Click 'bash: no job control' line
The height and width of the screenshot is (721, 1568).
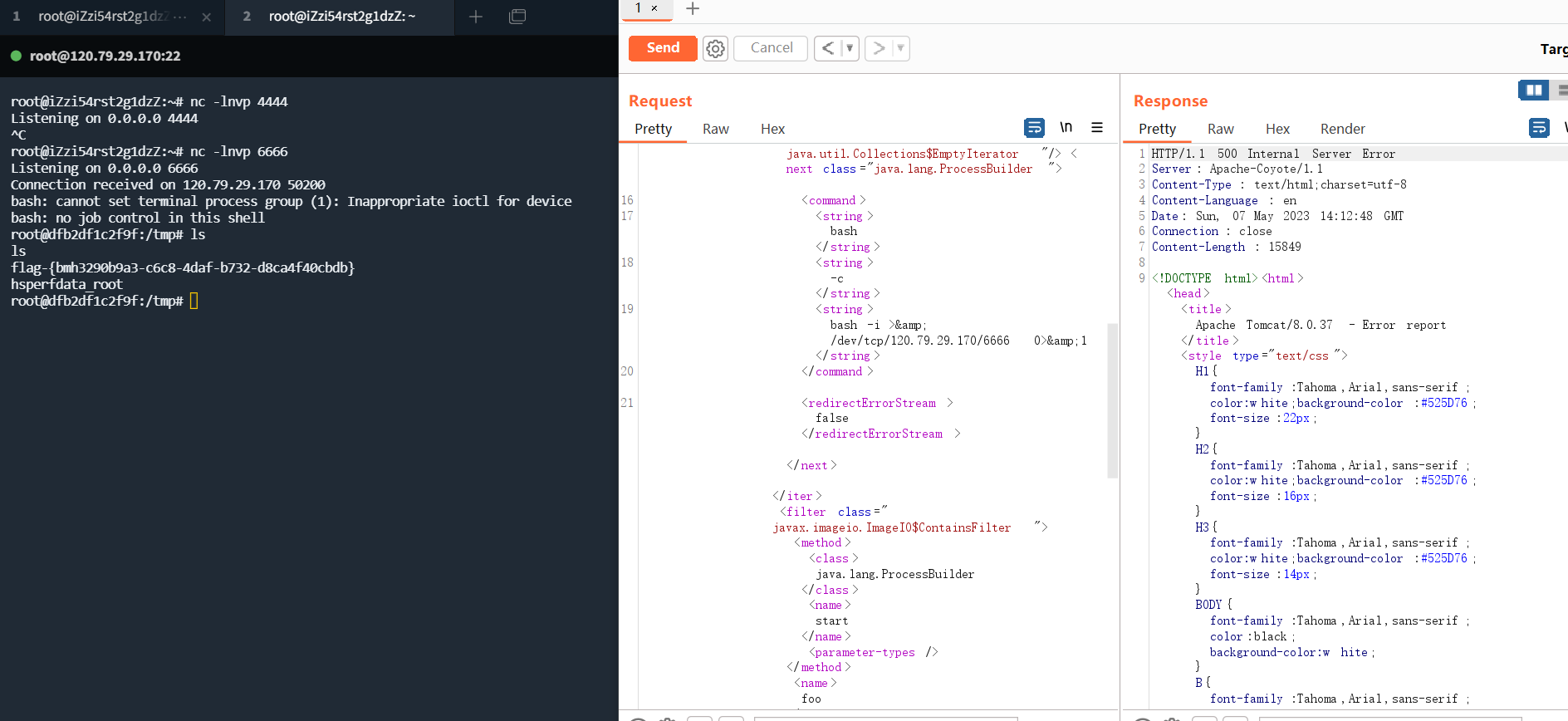click(138, 218)
